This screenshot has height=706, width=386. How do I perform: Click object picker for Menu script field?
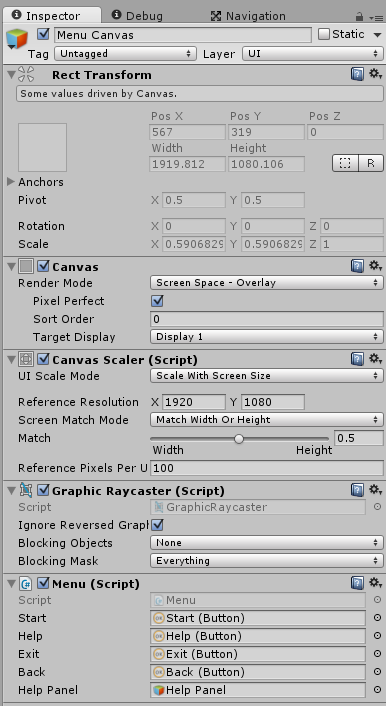tap(377, 600)
